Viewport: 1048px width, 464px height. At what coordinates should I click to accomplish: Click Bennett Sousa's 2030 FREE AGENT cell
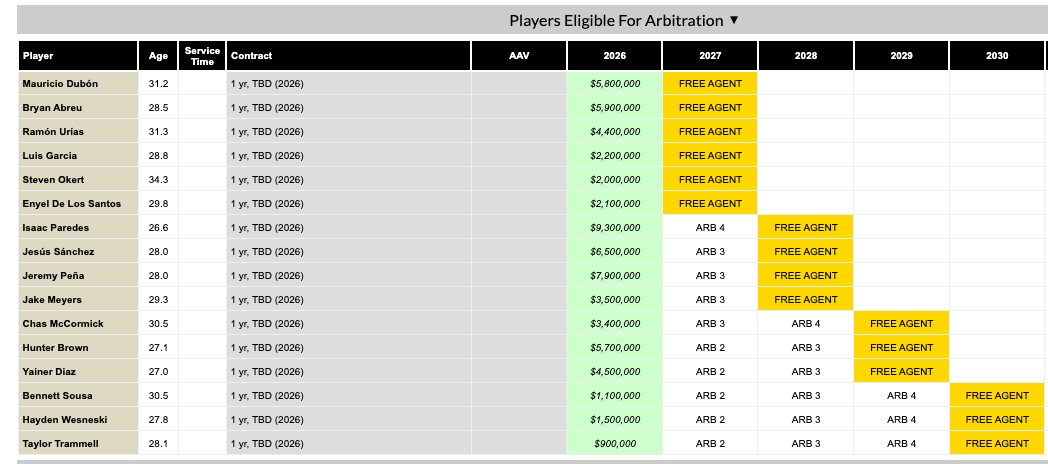pyautogui.click(x=997, y=396)
